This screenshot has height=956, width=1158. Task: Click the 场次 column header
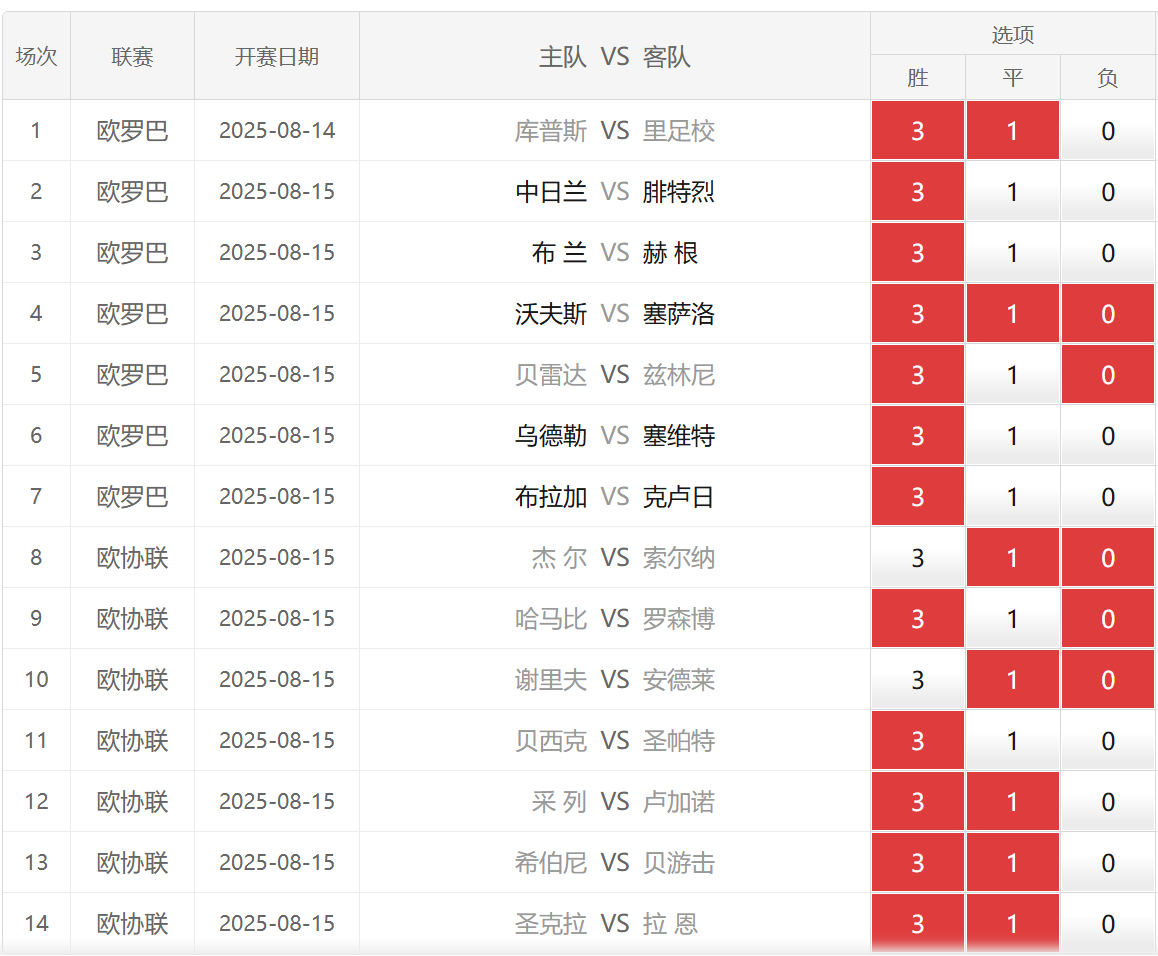coord(36,56)
